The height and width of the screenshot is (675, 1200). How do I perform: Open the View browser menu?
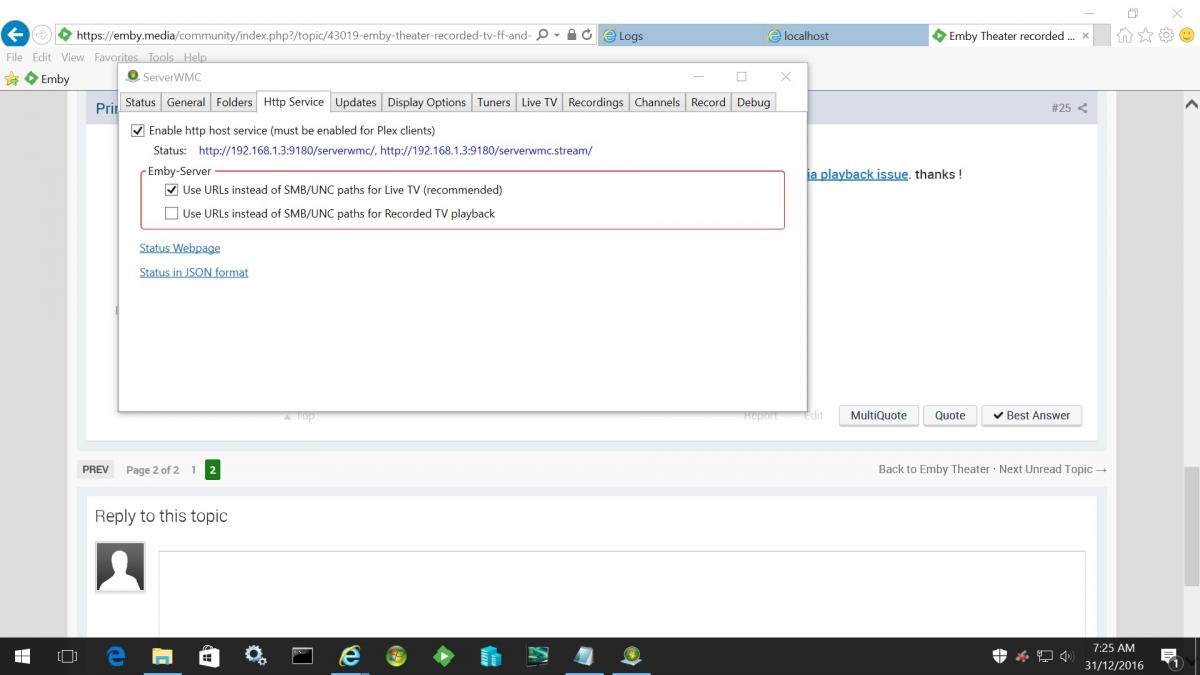pos(72,58)
